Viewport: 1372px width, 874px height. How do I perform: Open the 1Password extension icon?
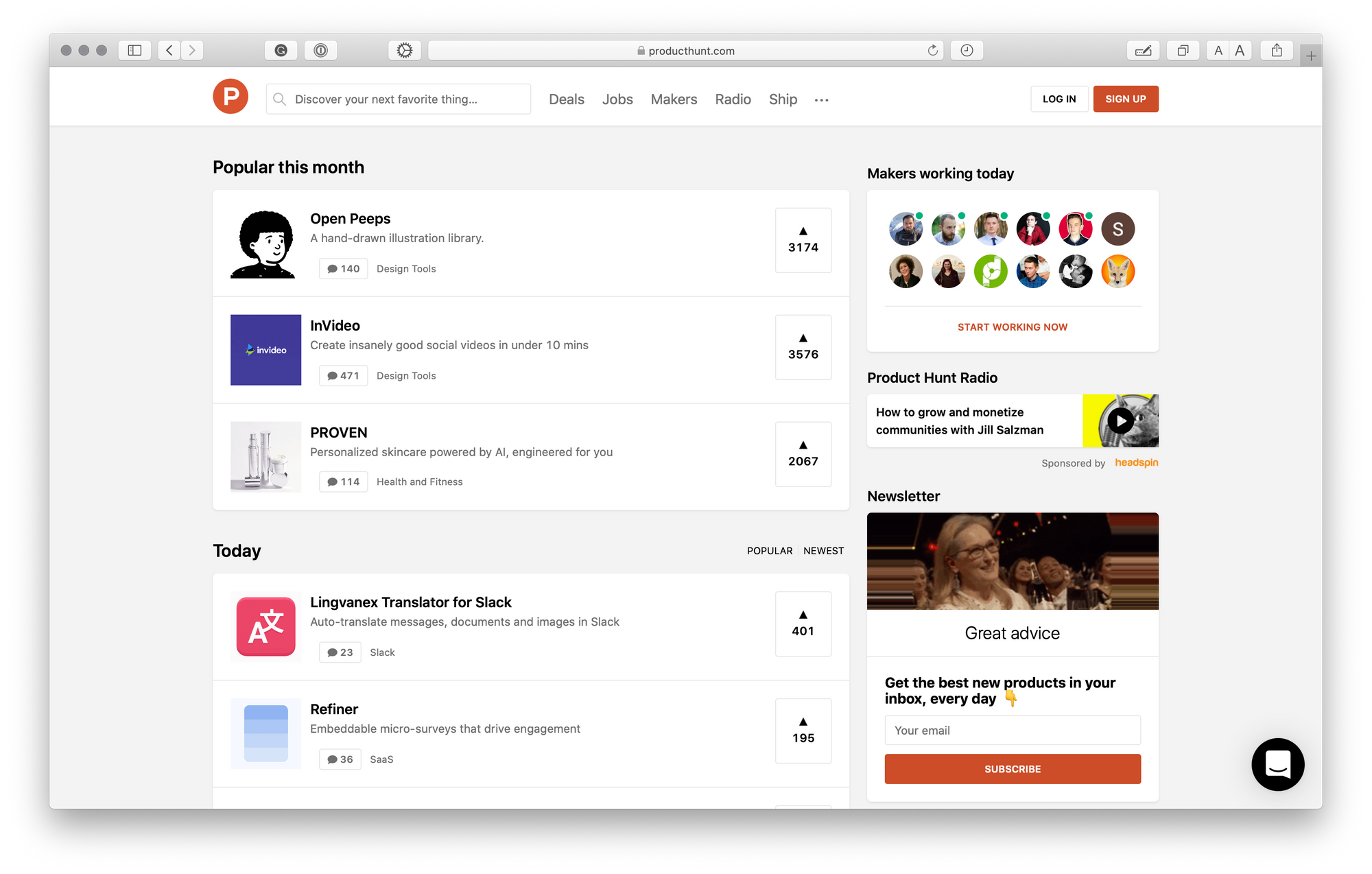320,50
